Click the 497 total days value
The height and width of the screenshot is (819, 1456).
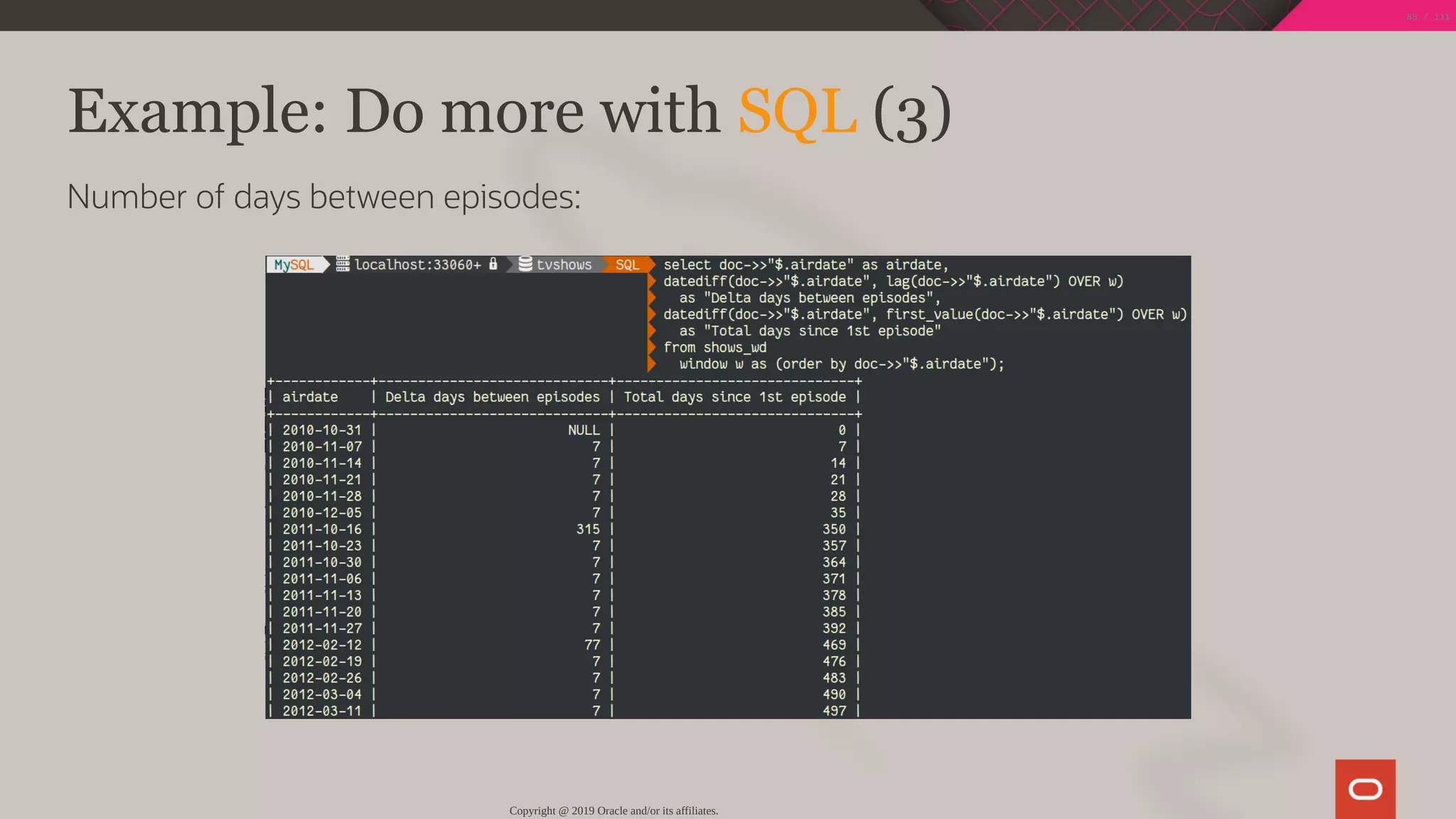click(834, 711)
